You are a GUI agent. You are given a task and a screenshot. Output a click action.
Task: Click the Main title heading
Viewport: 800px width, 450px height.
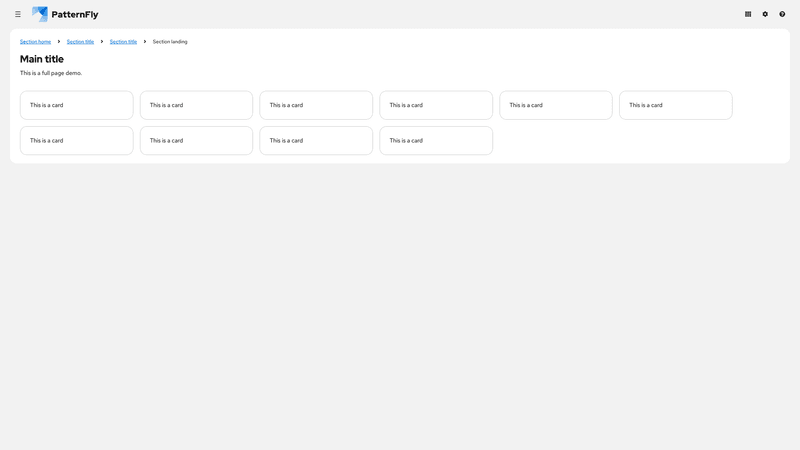(x=42, y=59)
